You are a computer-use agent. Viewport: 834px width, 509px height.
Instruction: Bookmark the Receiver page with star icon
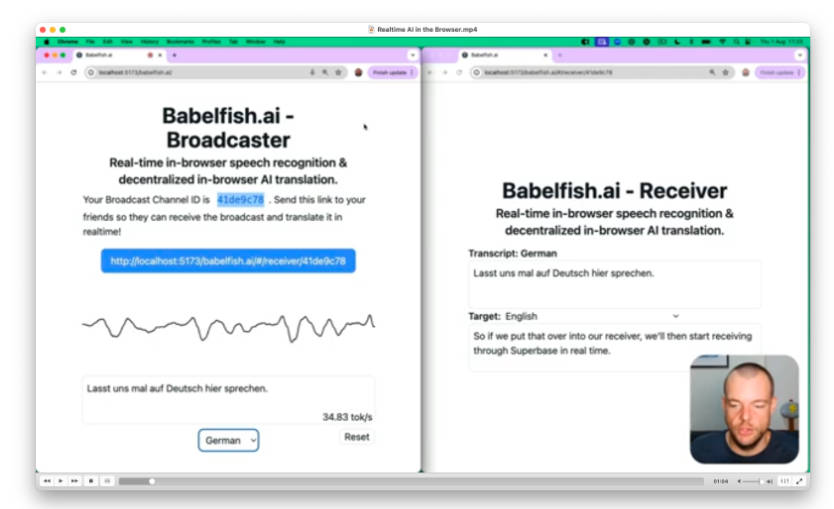coord(725,72)
